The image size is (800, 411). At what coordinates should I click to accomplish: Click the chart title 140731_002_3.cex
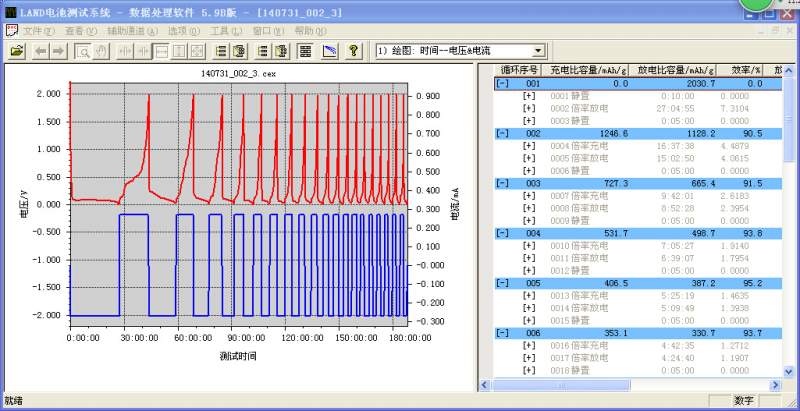(238, 73)
